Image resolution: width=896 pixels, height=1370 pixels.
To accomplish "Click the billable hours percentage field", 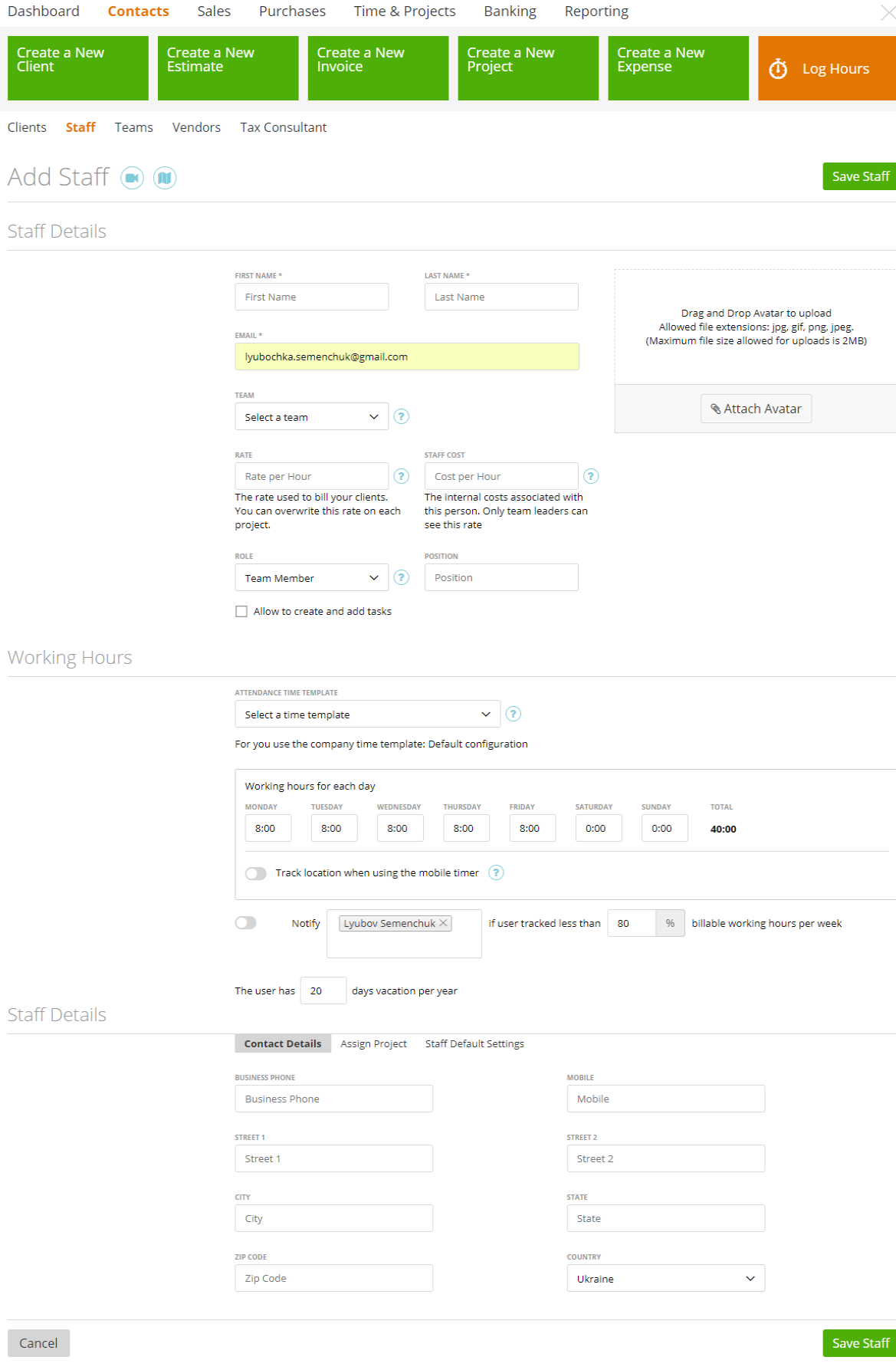I will click(632, 923).
